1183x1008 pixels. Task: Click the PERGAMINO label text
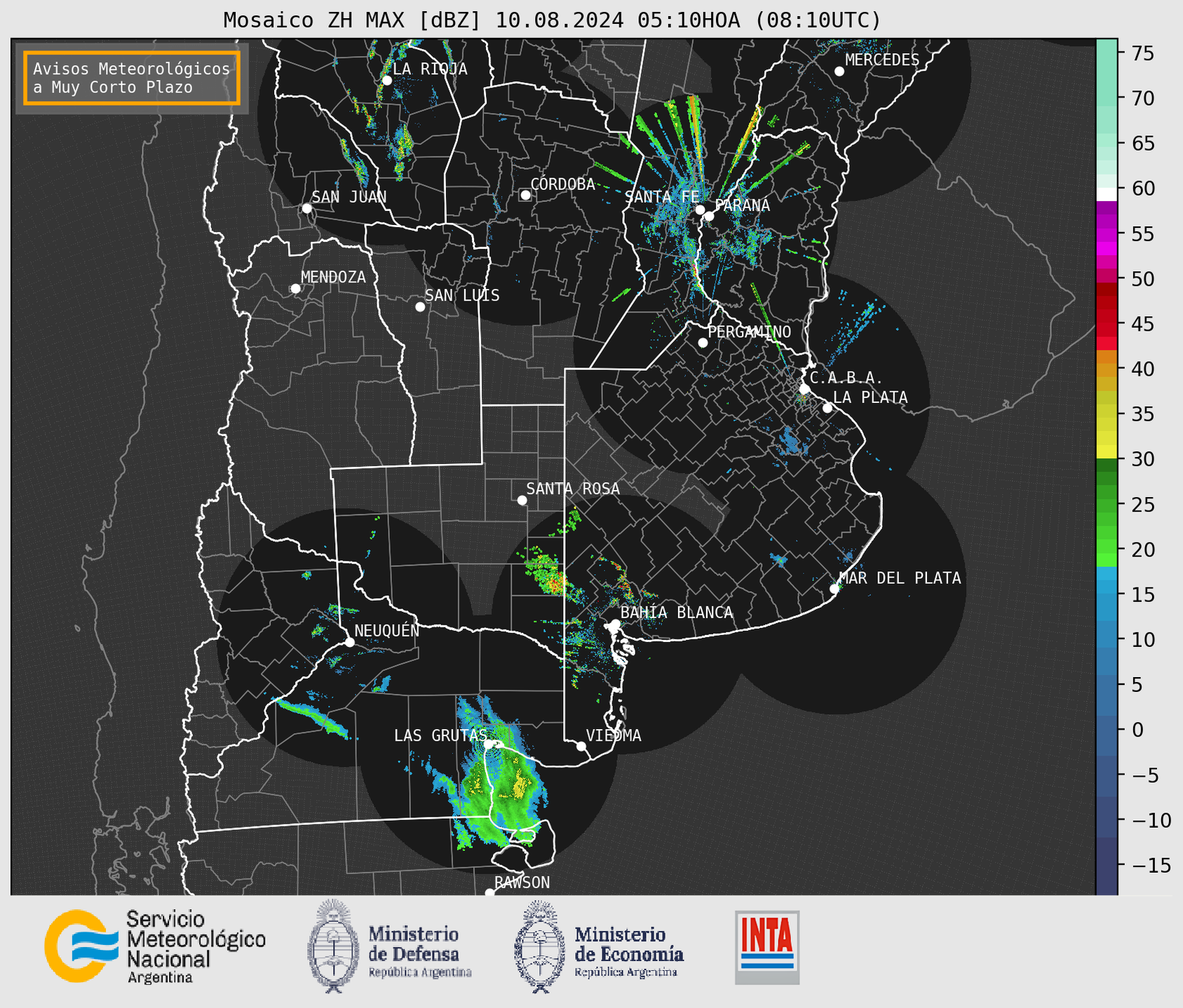point(749,332)
